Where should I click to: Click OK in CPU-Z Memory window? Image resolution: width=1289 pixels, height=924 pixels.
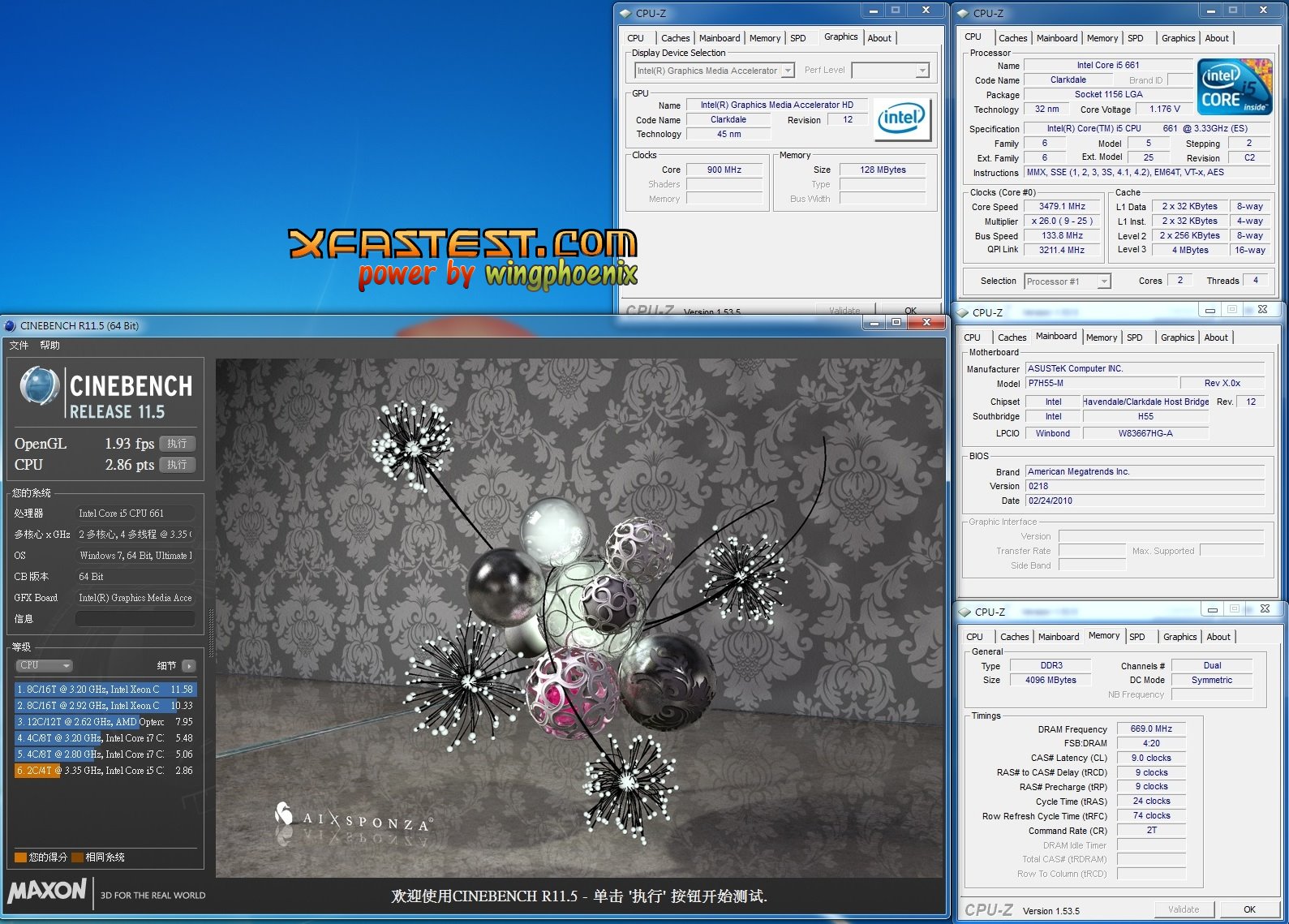[1250, 909]
